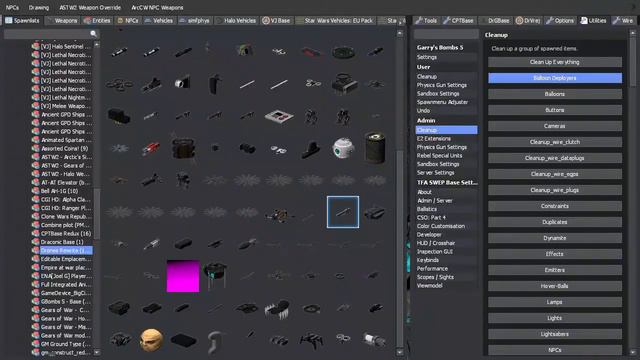Click the spawnlist tree scrollbar thumb
Screen dimensions: 640x360
point(97,213)
